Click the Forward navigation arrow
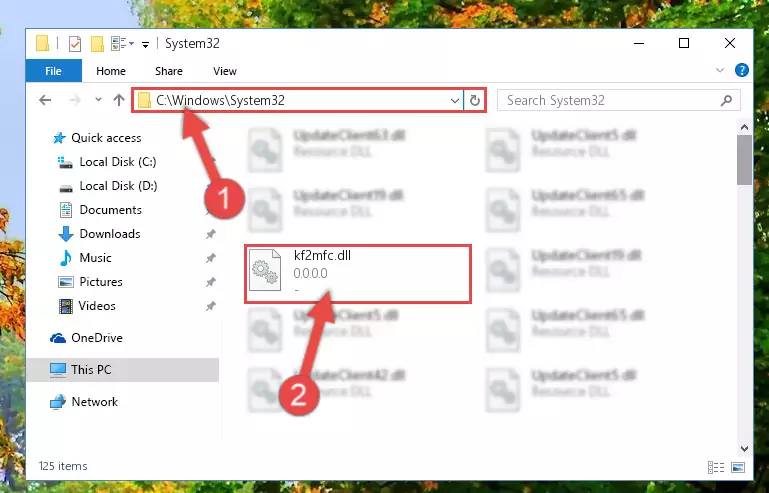Image resolution: width=769 pixels, height=493 pixels. click(75, 100)
